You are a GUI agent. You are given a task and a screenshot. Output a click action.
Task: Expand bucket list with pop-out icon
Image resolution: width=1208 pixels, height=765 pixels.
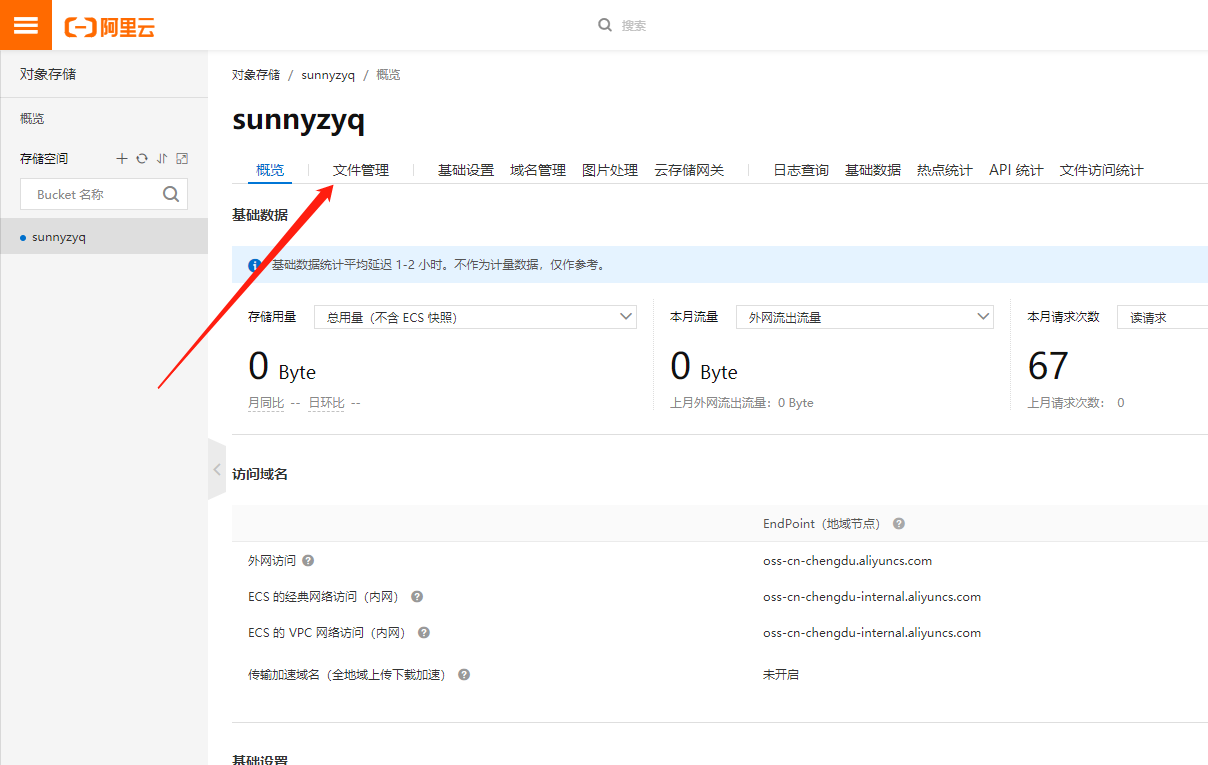(182, 159)
